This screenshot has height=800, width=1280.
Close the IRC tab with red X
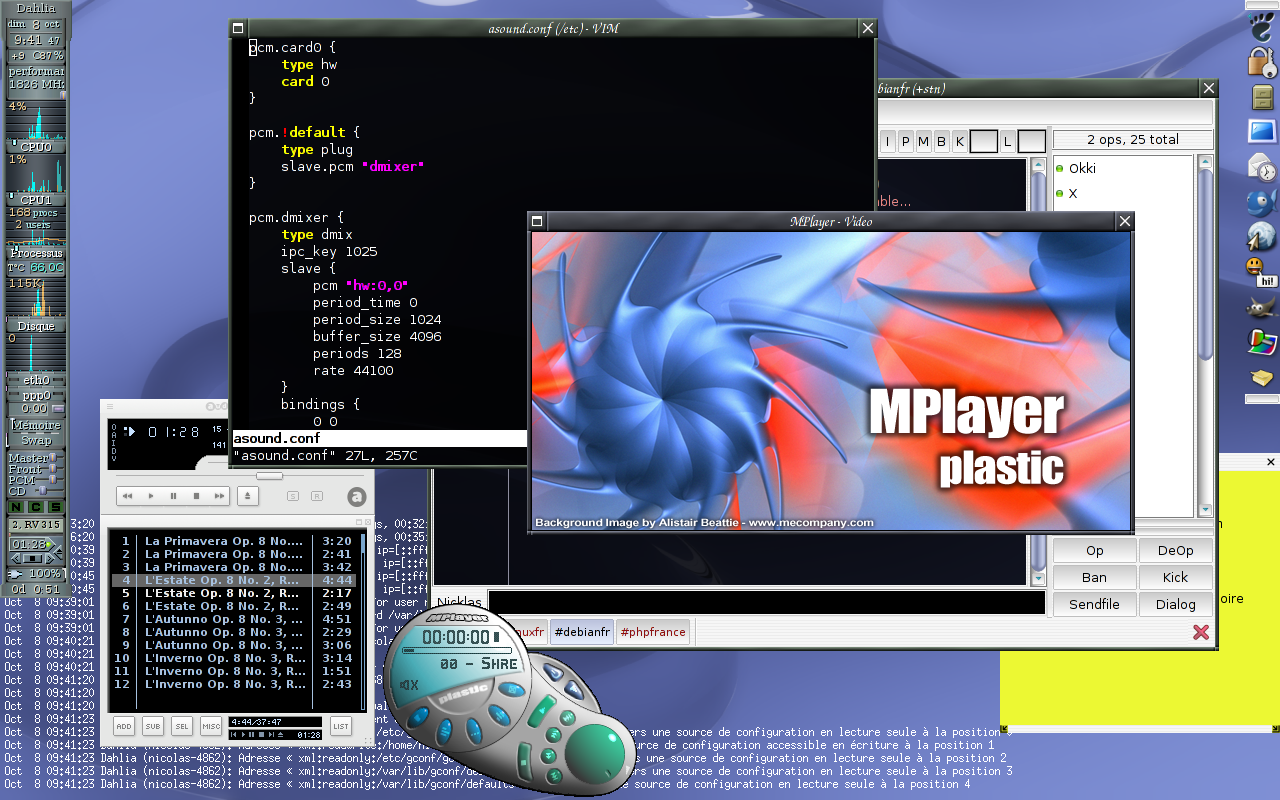coord(1201,632)
